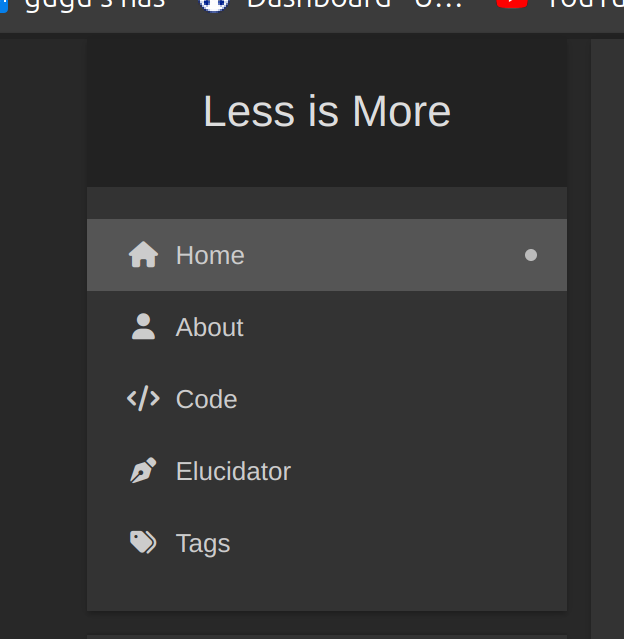Click the Home house icon
The width and height of the screenshot is (624, 639).
point(143,255)
